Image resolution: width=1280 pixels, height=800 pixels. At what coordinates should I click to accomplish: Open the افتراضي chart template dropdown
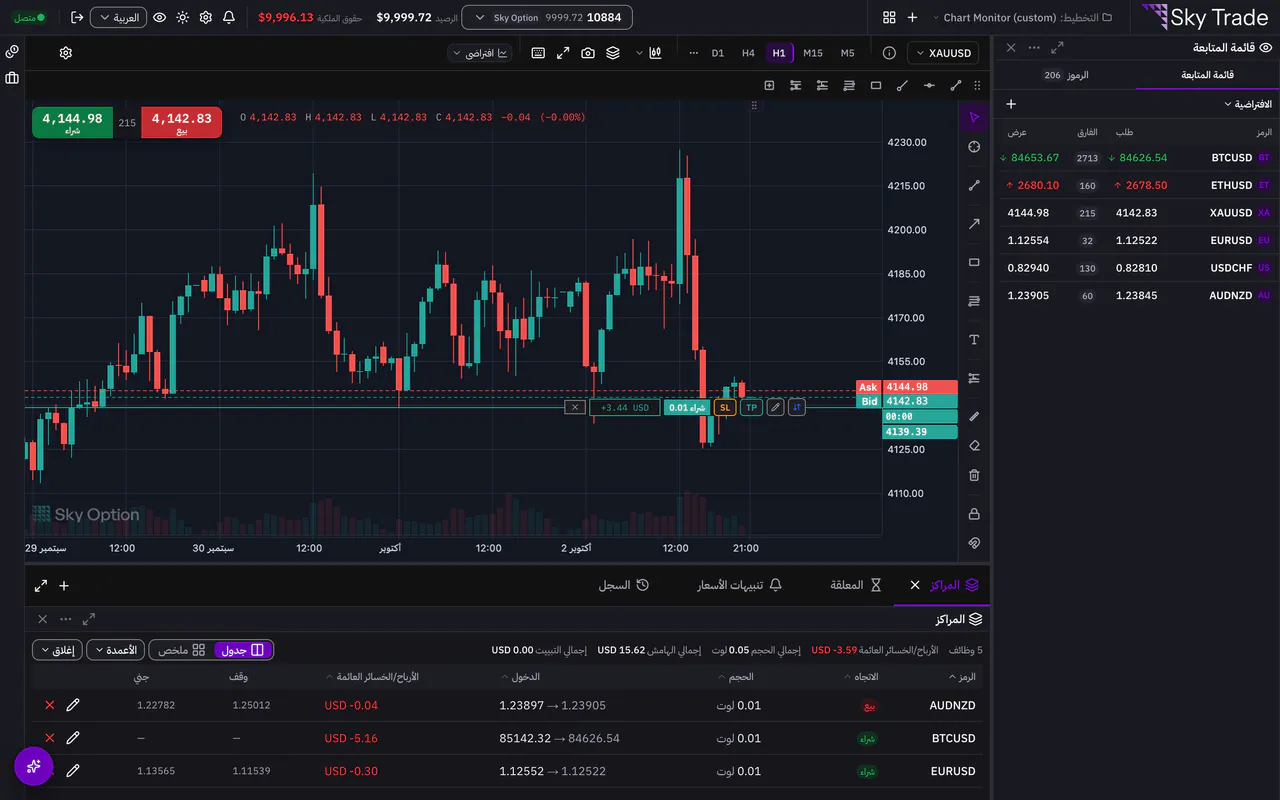(x=480, y=53)
